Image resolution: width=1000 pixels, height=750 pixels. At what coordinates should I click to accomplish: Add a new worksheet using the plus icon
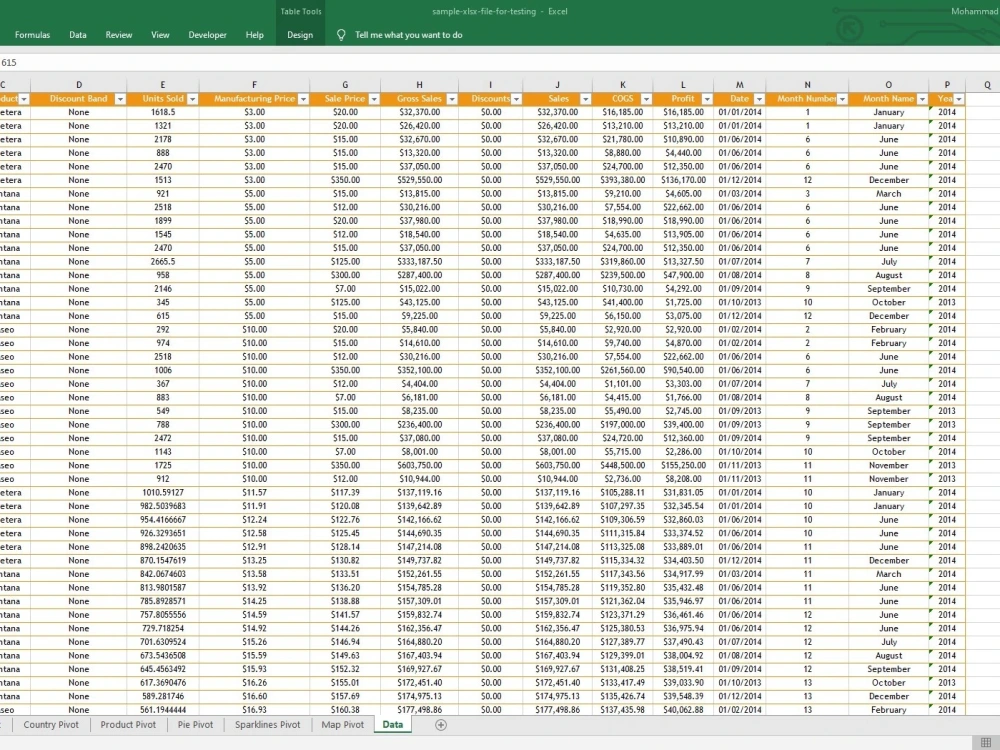coord(440,724)
